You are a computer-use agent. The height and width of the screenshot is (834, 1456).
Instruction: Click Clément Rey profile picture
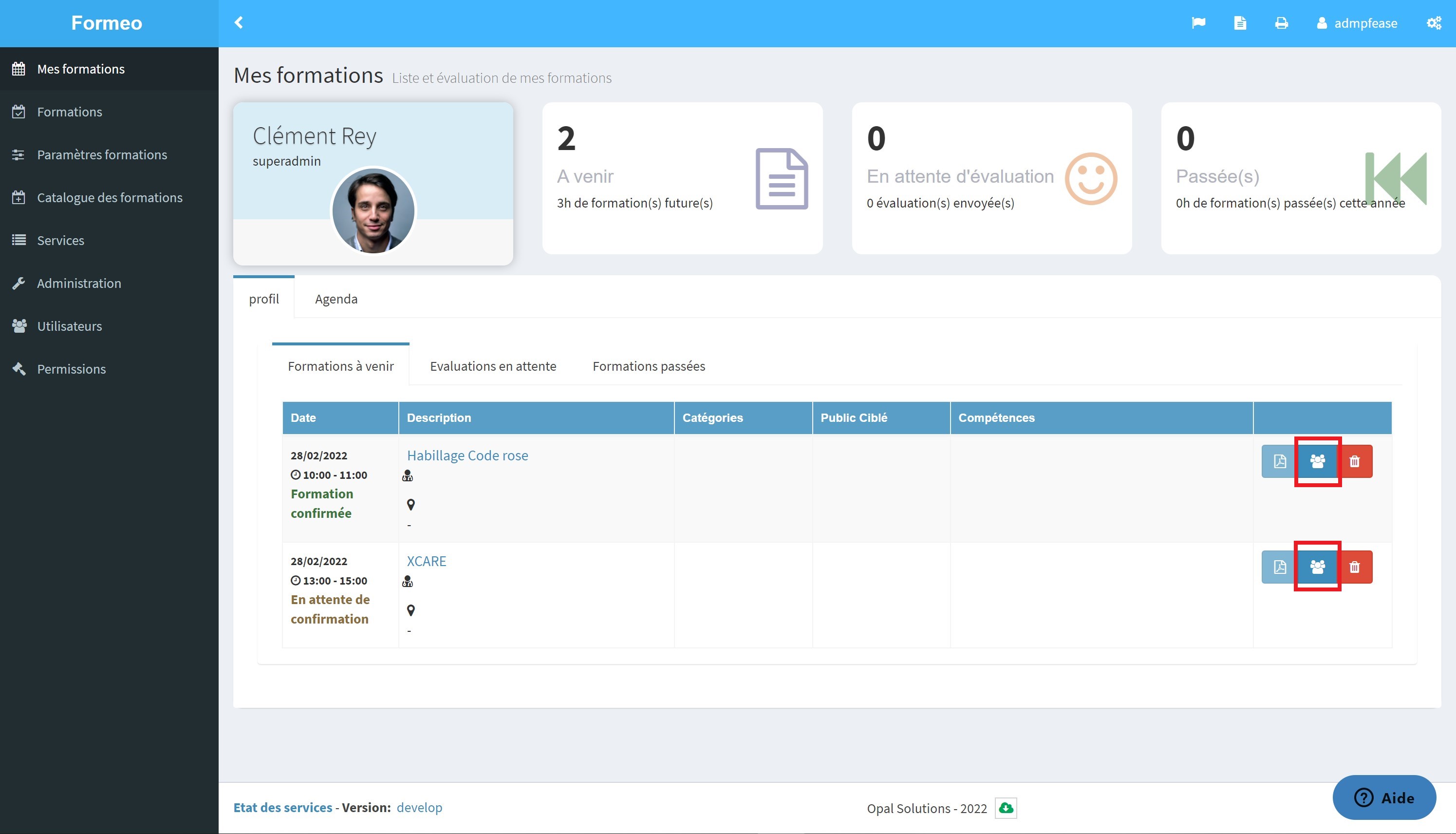click(x=373, y=210)
